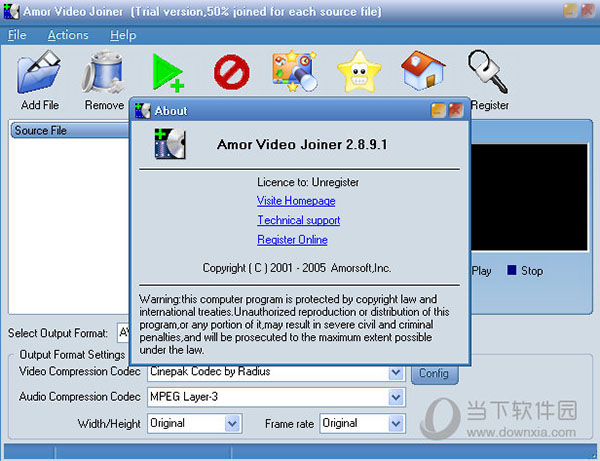Click the Register Online link

point(292,239)
